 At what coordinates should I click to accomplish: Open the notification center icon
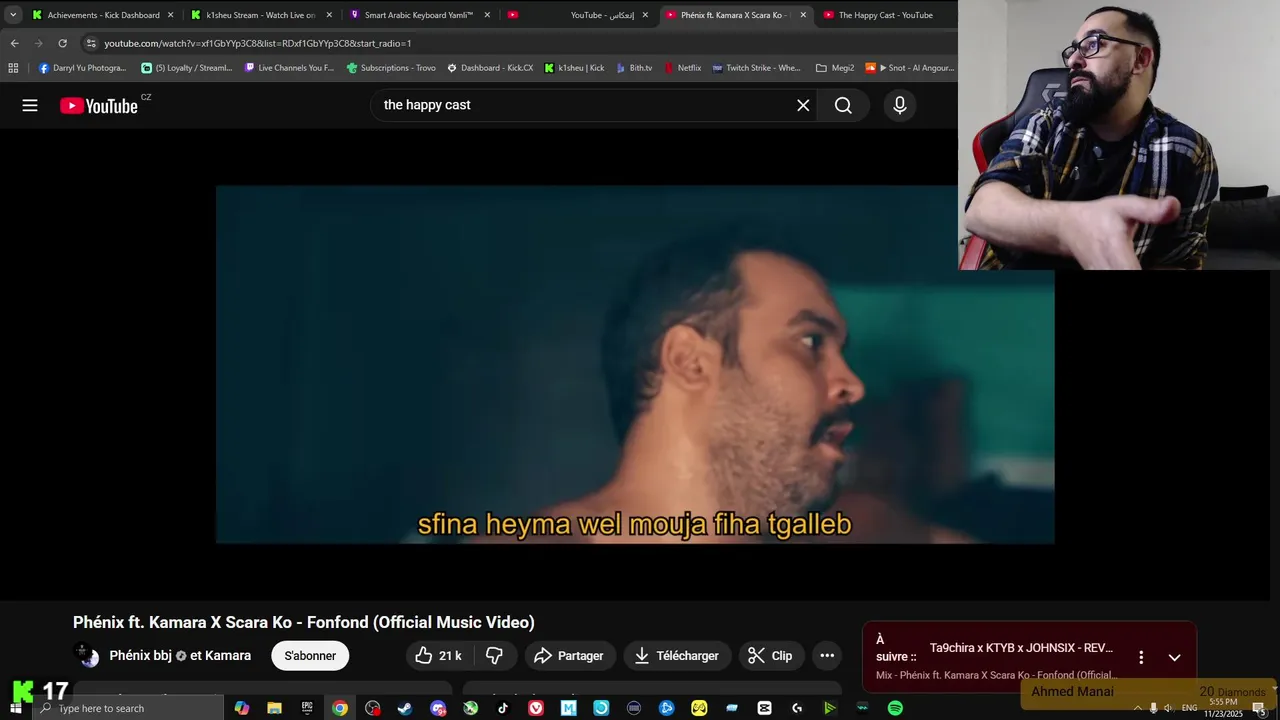[1259, 708]
